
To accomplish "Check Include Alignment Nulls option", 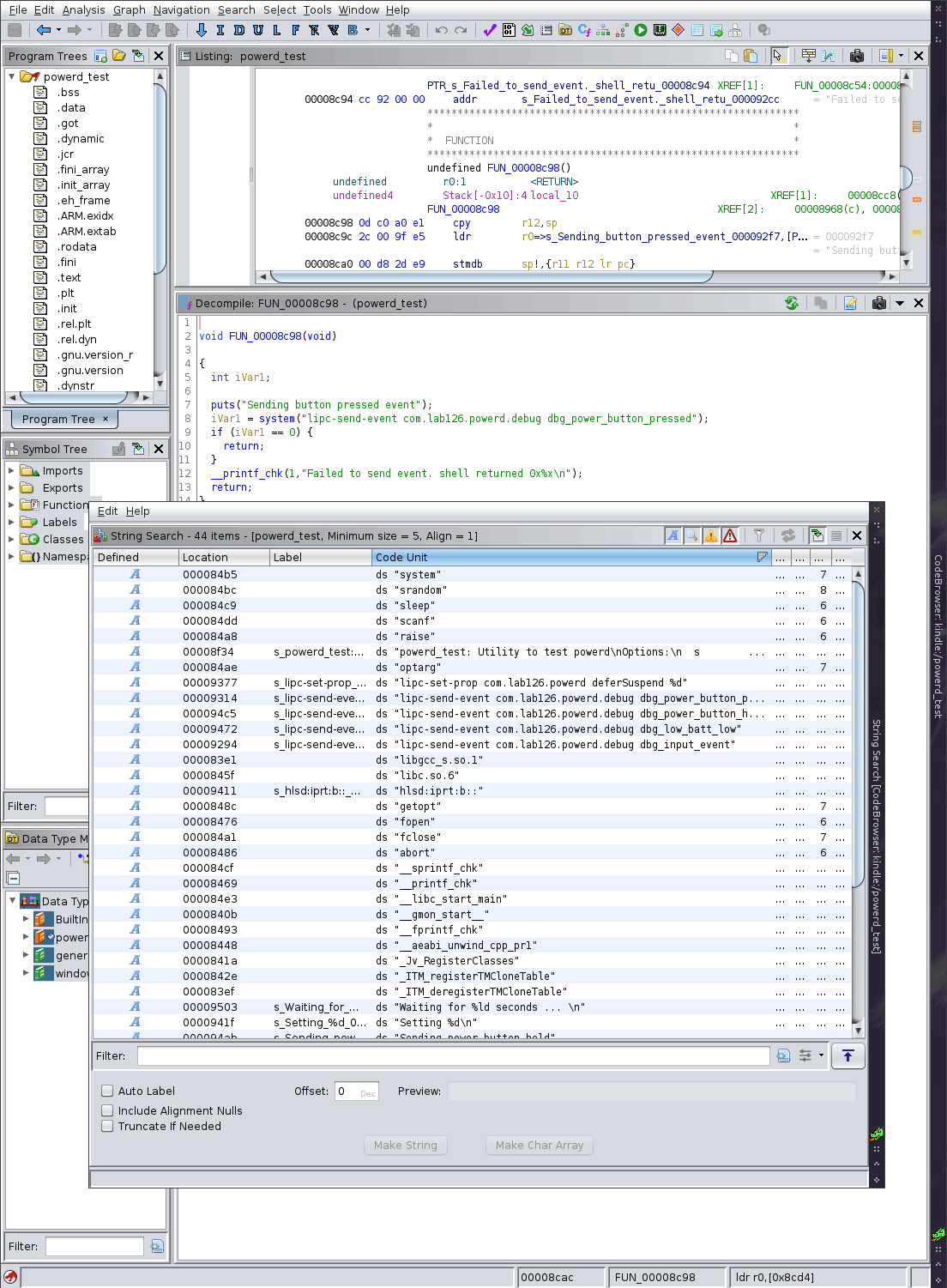I will pos(107,1110).
